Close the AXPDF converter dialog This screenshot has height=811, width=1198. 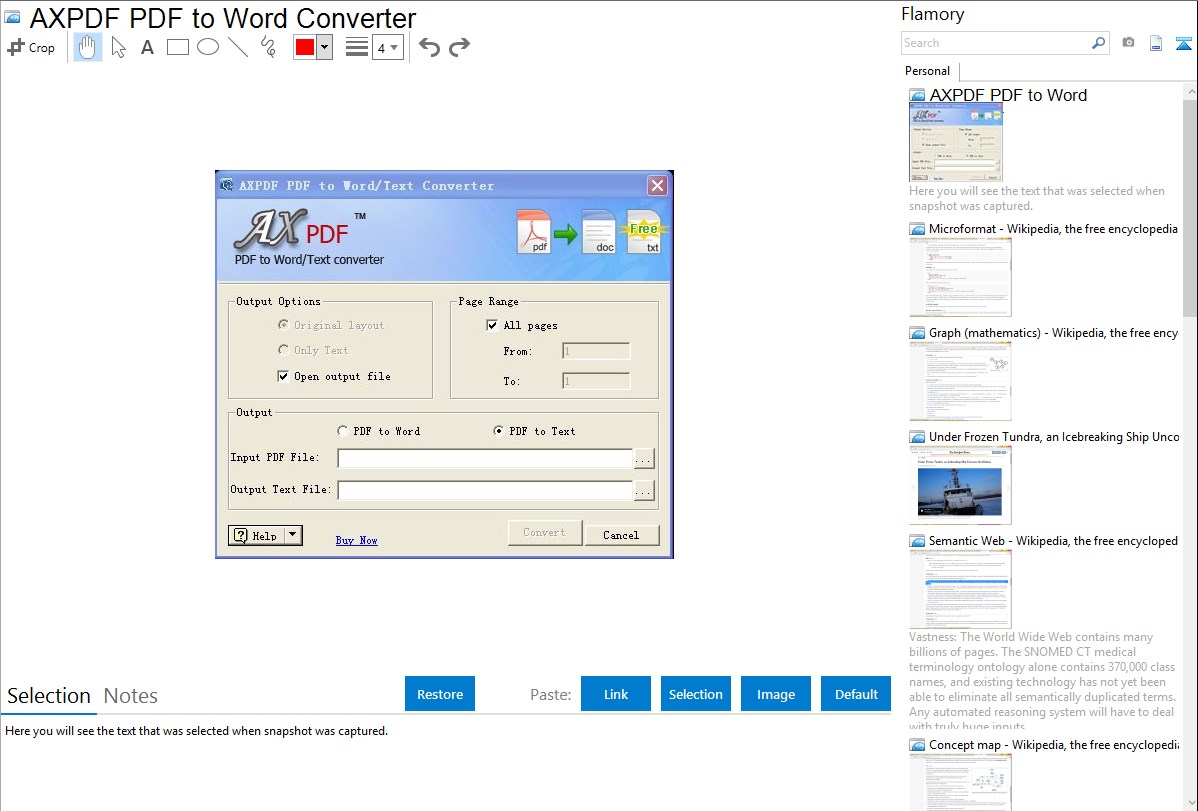coord(657,186)
